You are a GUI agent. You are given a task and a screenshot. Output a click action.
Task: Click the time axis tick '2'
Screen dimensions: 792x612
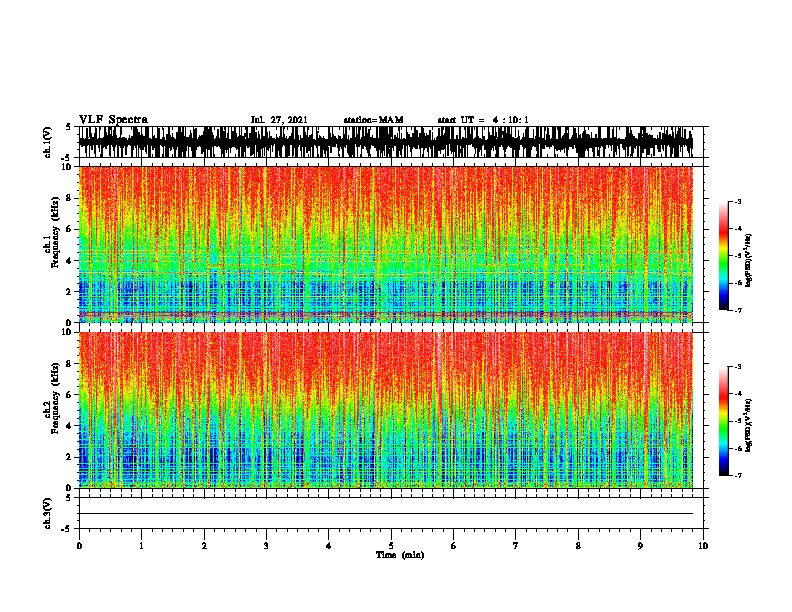204,546
